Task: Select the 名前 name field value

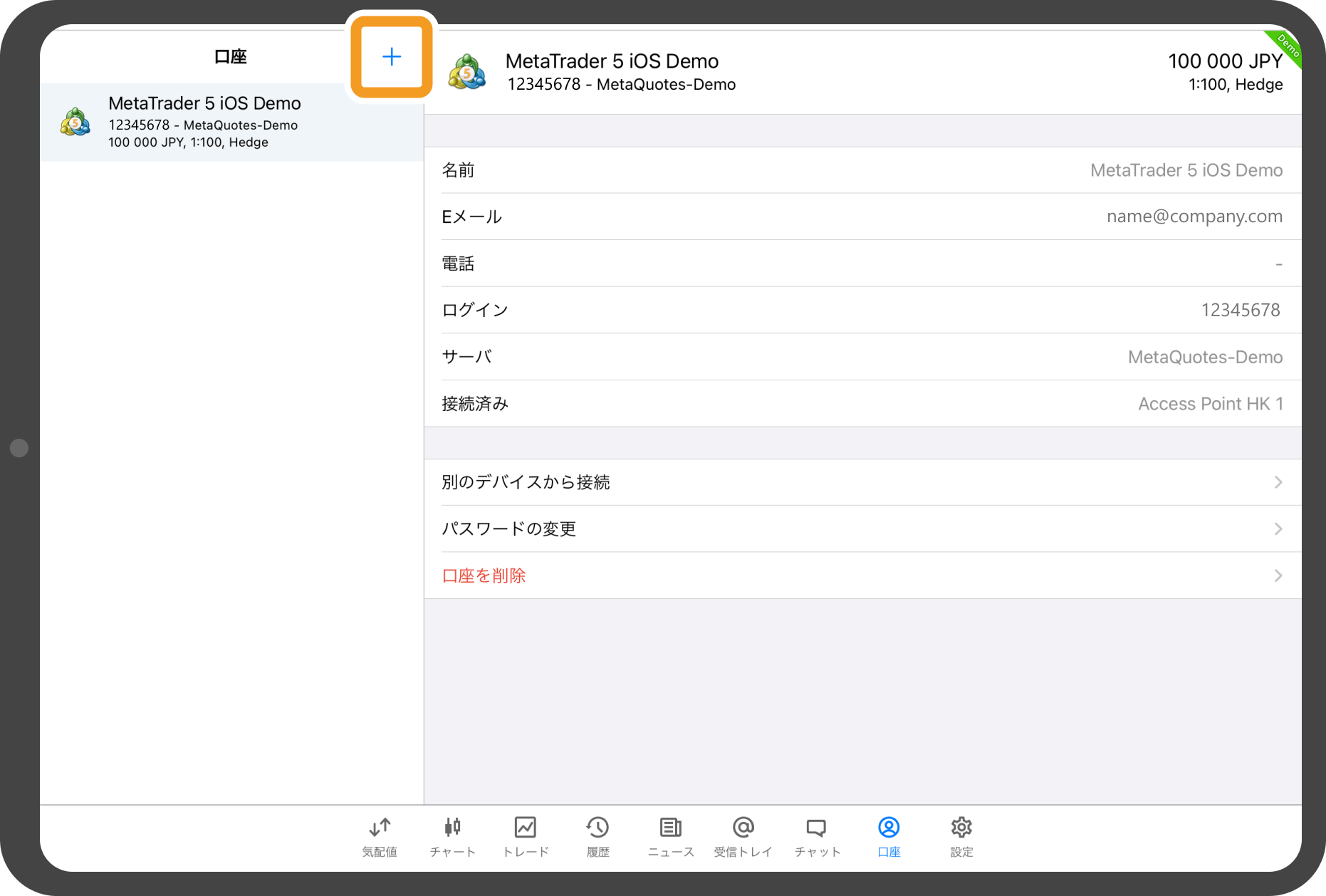Action: pyautogui.click(x=1186, y=170)
